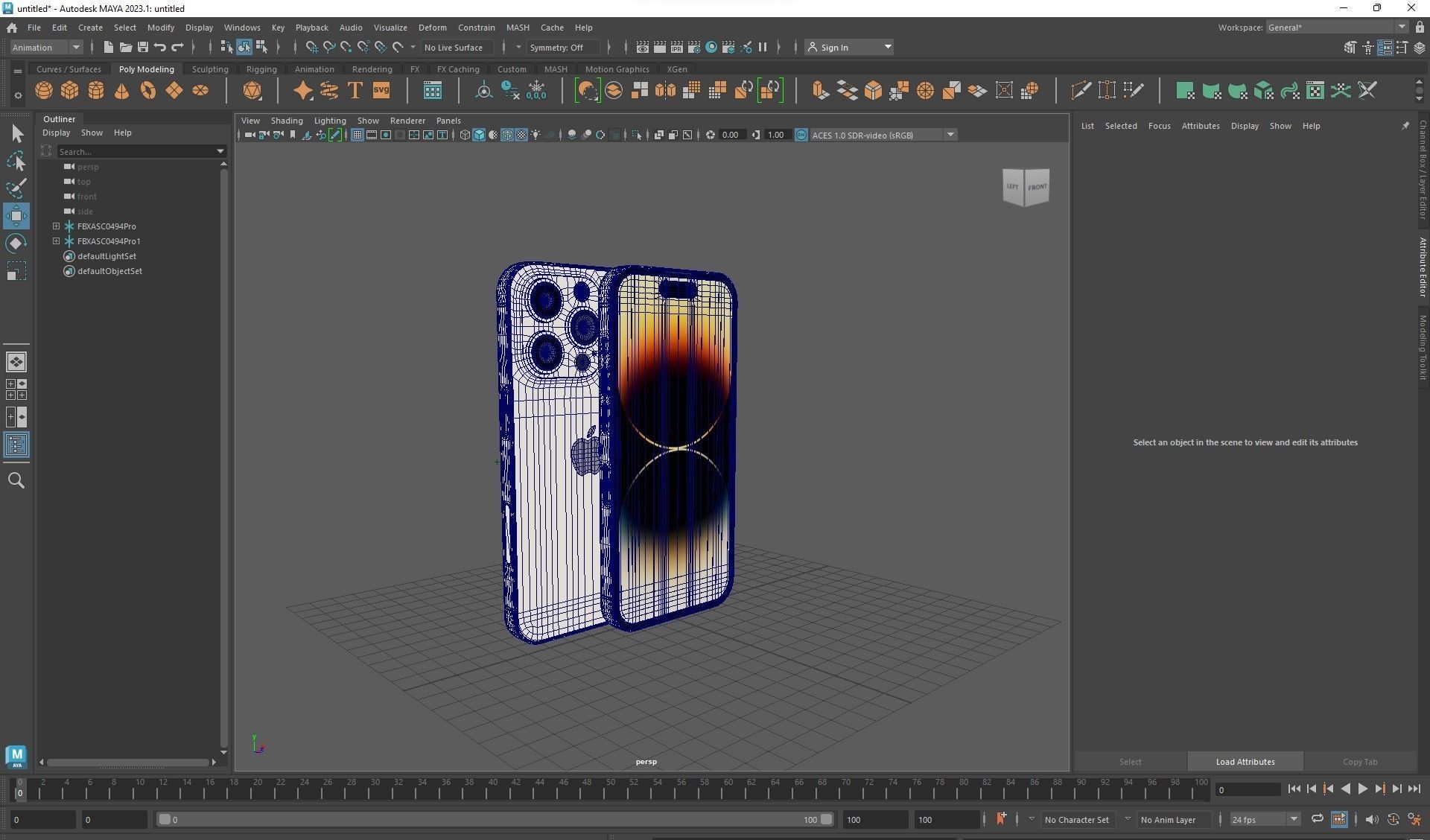
Task: Create a polygon sphere from the shelf
Action: click(44, 91)
